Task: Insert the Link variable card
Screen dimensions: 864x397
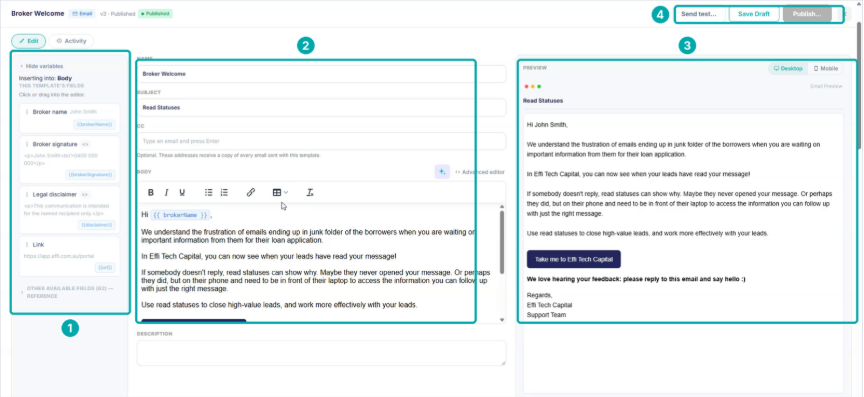Action: (69, 256)
